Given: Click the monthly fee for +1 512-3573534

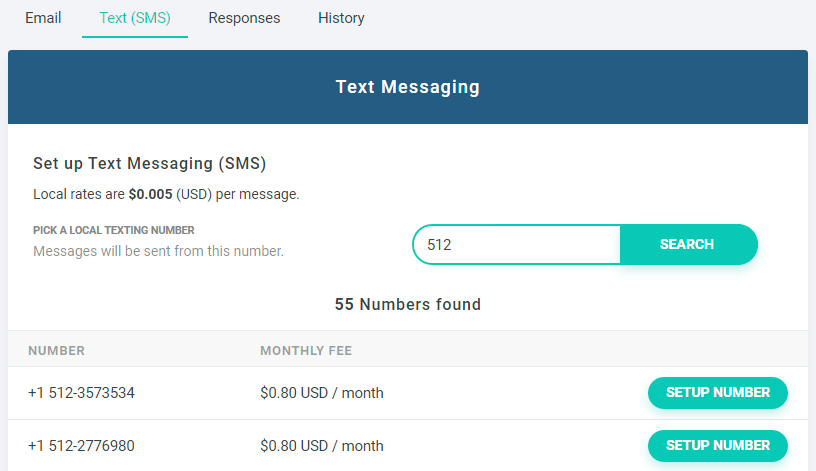Looking at the screenshot, I should [x=321, y=393].
